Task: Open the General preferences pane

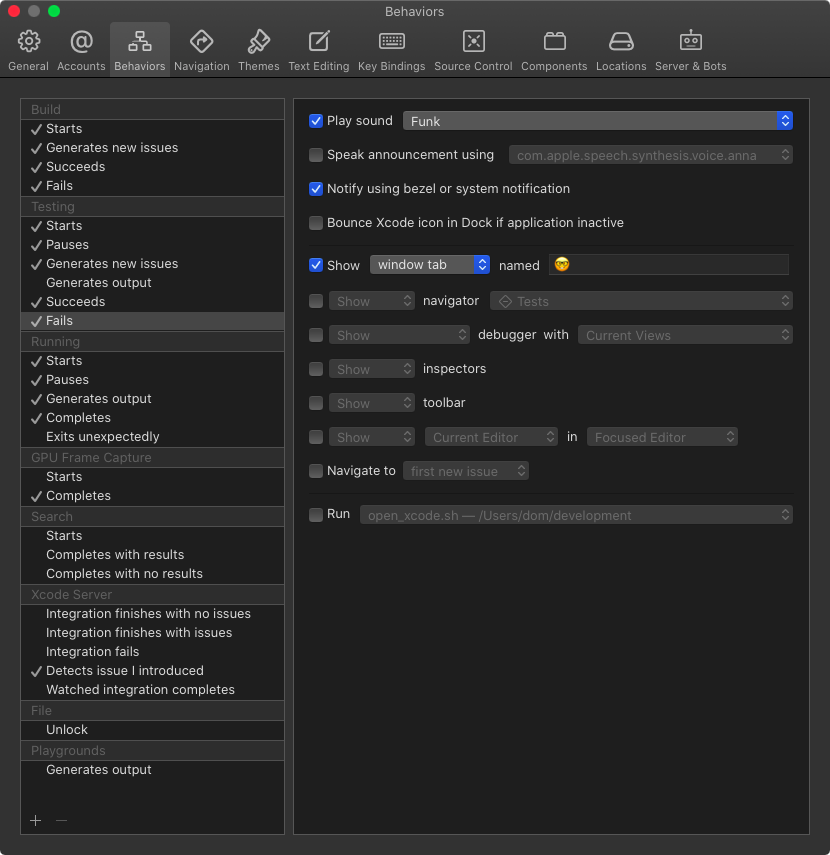Action: [28, 51]
